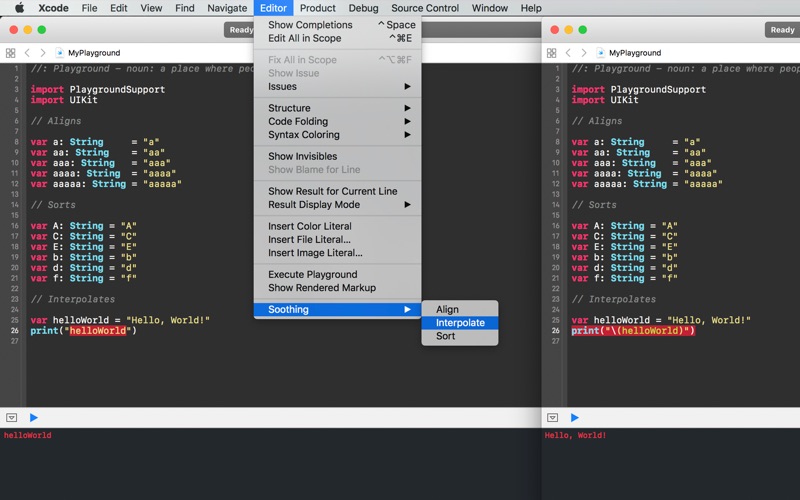Open the View menu
800x500 pixels.
click(x=151, y=8)
